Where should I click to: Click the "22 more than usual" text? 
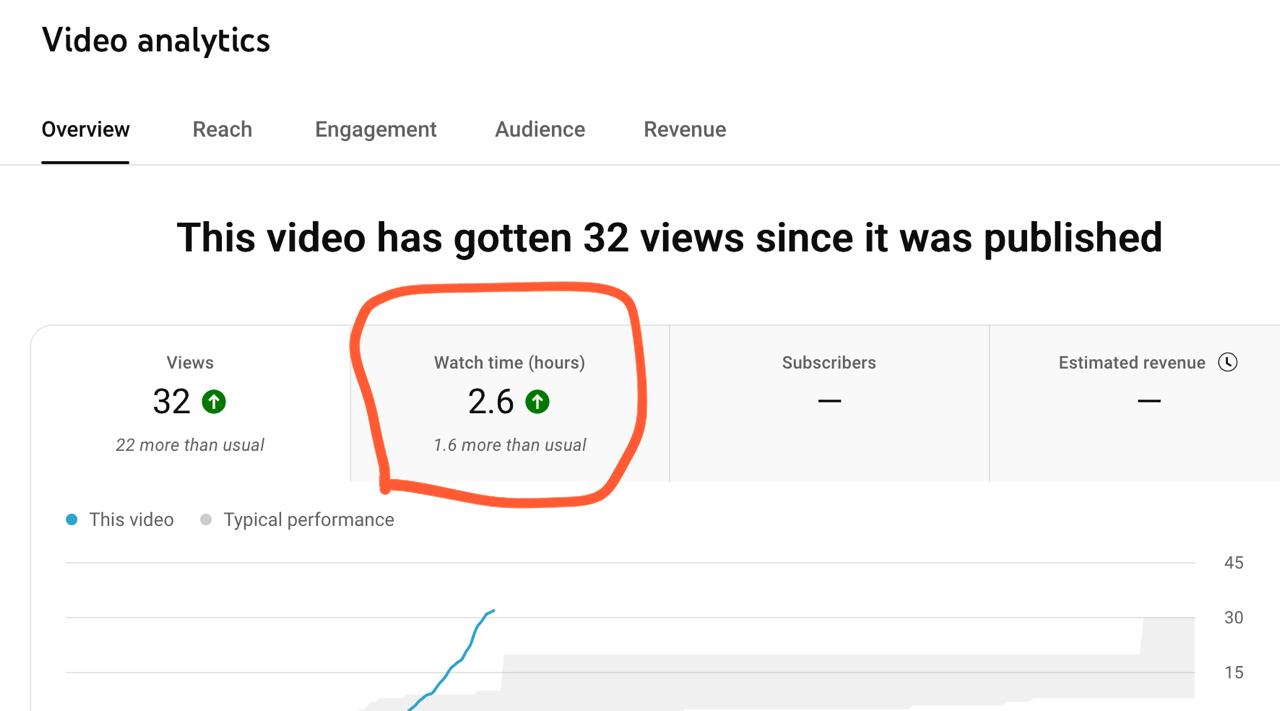point(190,445)
